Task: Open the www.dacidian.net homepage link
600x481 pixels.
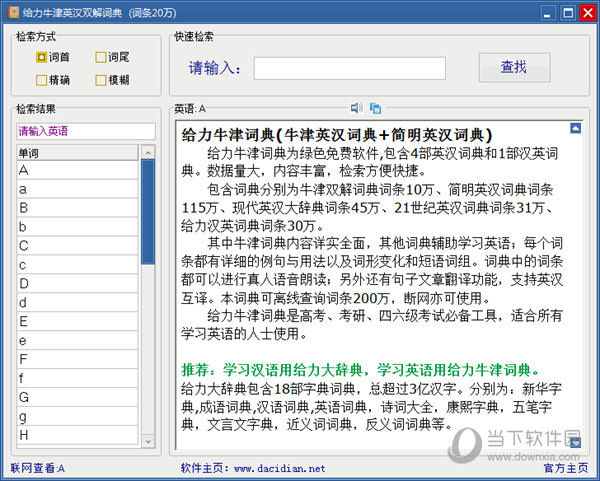Action: tap(279, 468)
